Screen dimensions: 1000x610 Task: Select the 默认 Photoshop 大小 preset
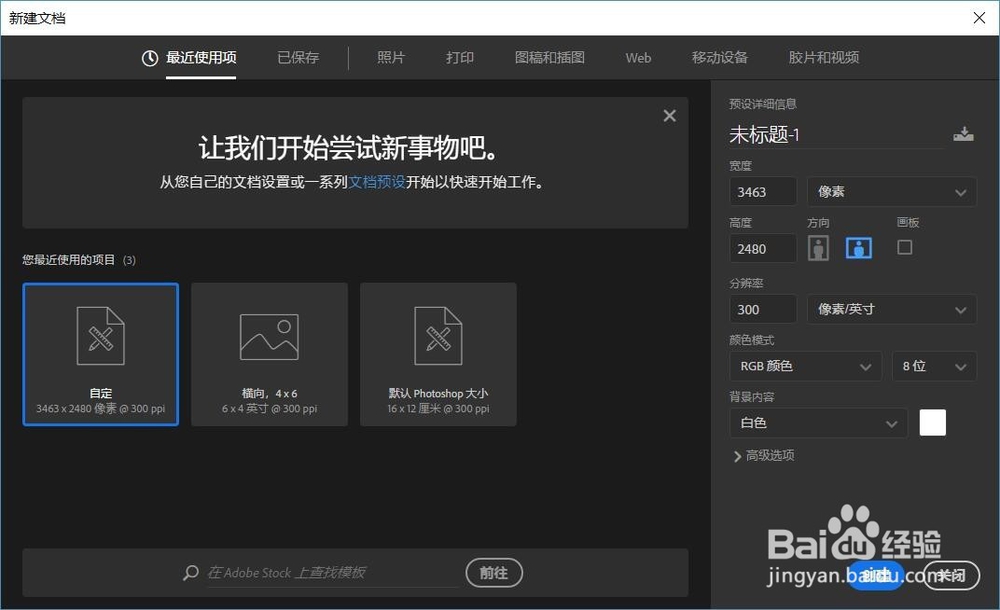point(438,354)
